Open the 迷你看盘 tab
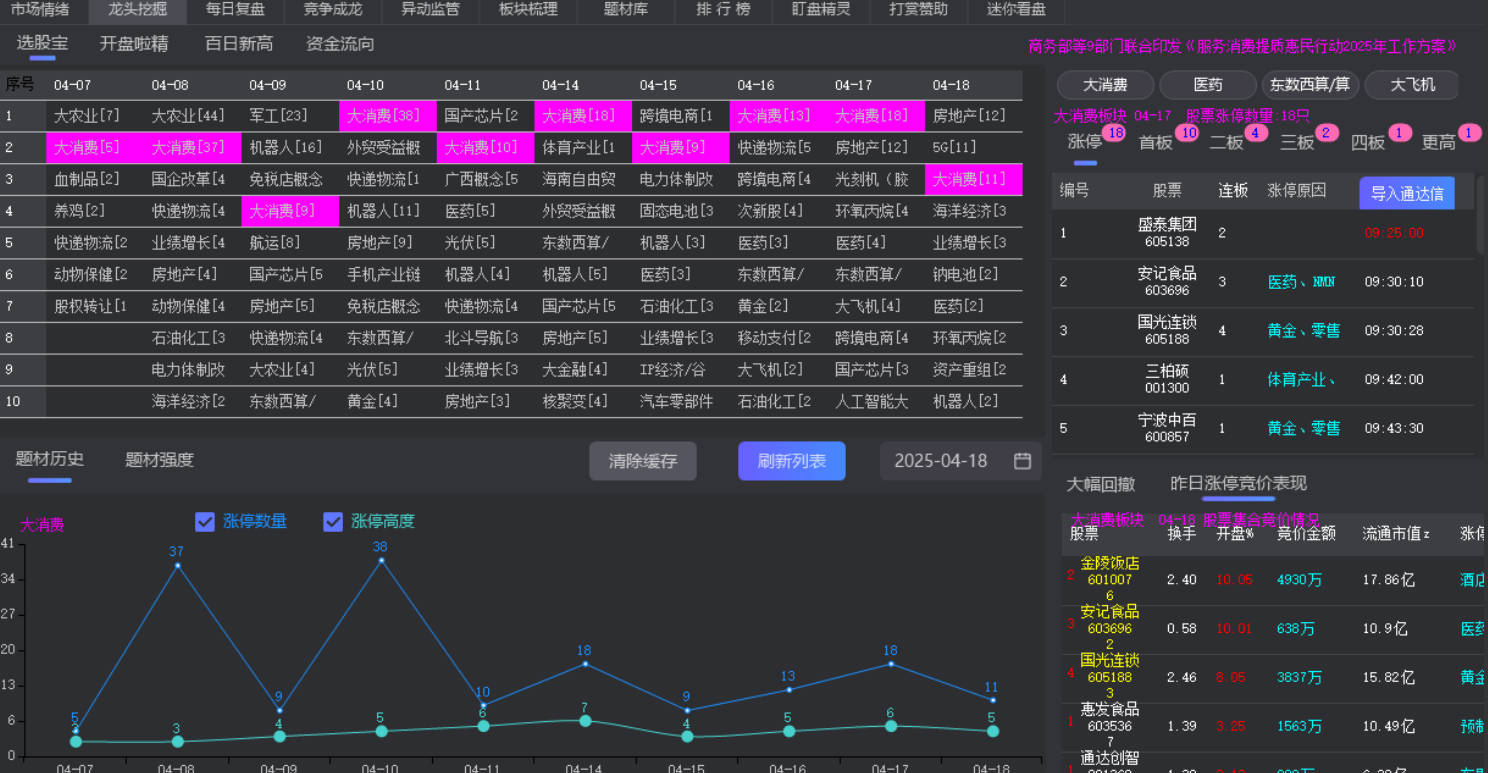 click(1016, 10)
